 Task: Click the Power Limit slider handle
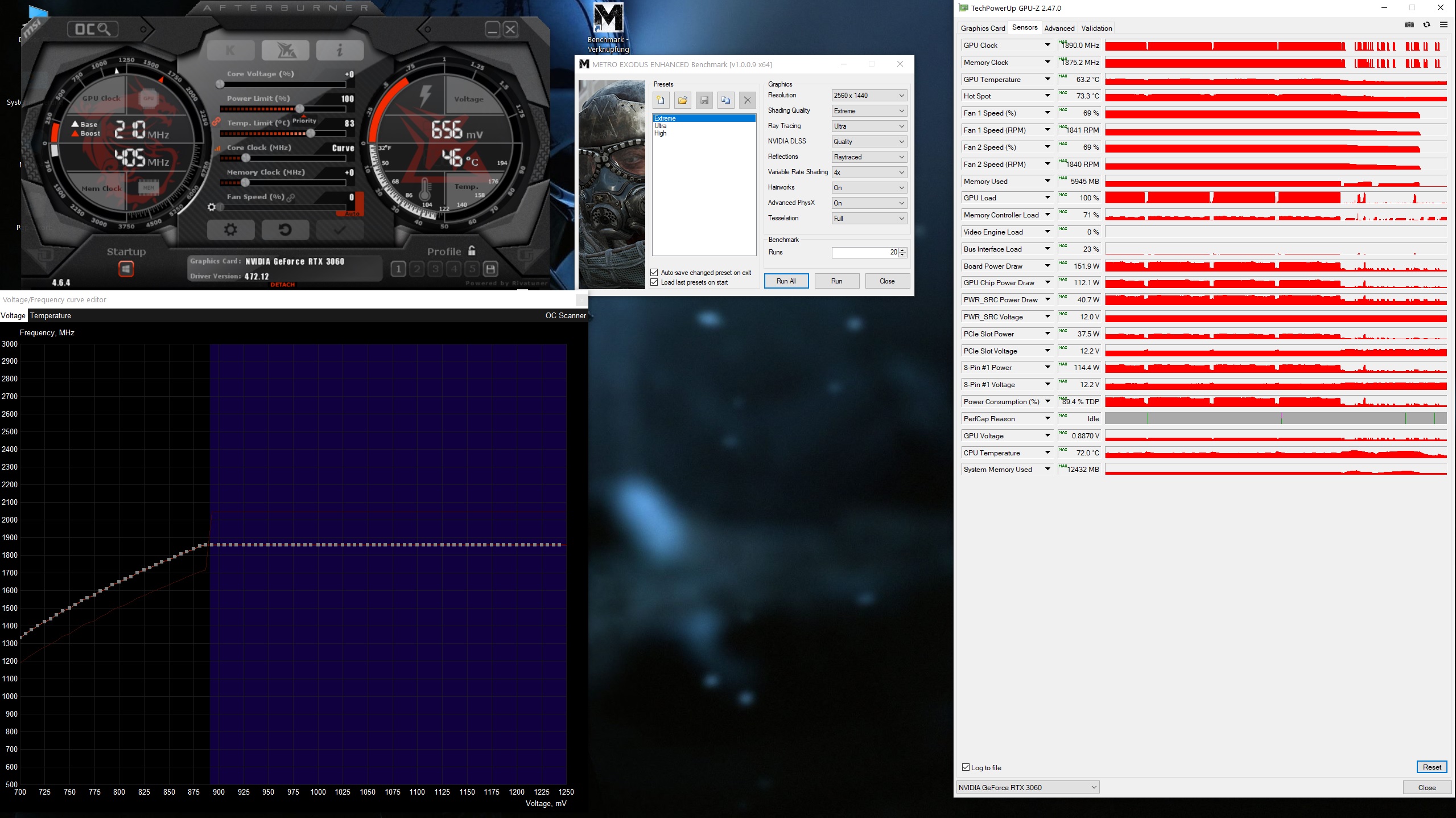[x=300, y=108]
